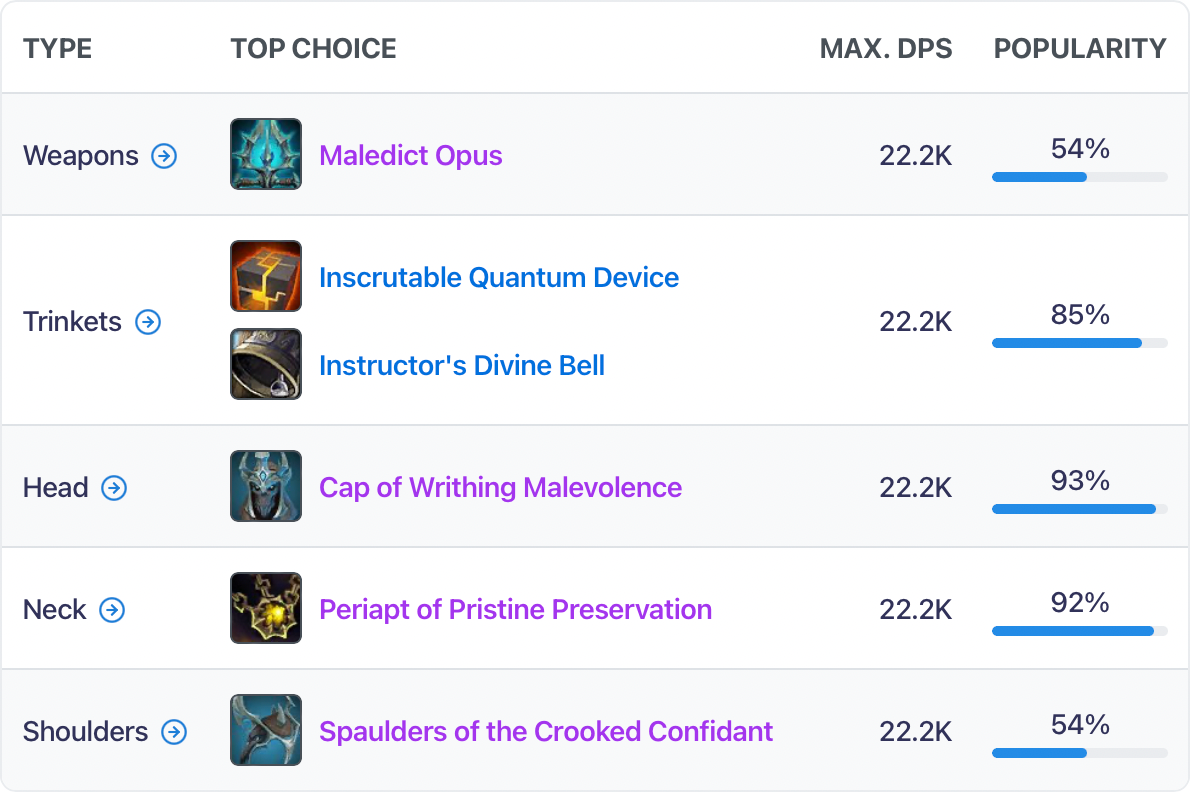Open the Maledict Opus item link

click(410, 155)
